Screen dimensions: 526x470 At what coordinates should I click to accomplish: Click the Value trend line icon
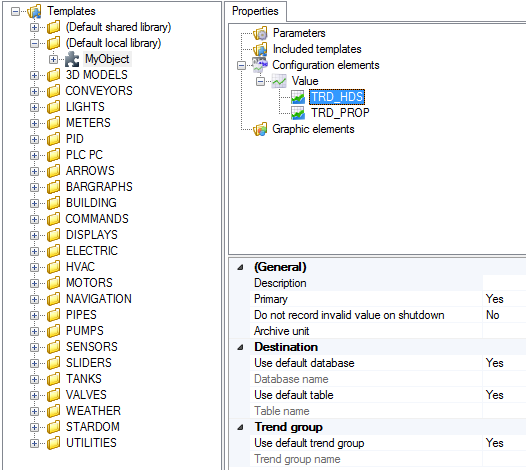click(279, 81)
